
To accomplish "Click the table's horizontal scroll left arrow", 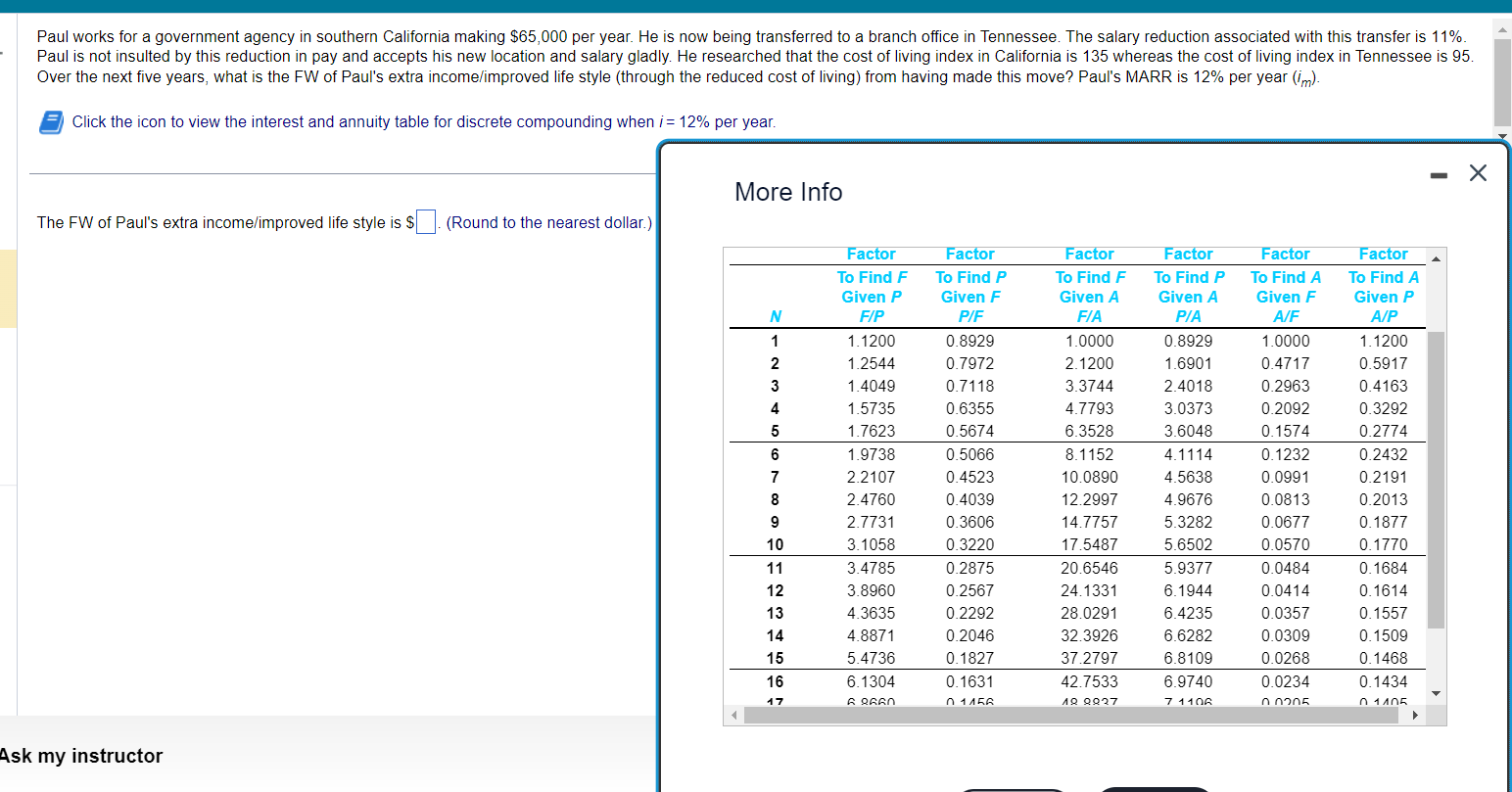I will 732,715.
